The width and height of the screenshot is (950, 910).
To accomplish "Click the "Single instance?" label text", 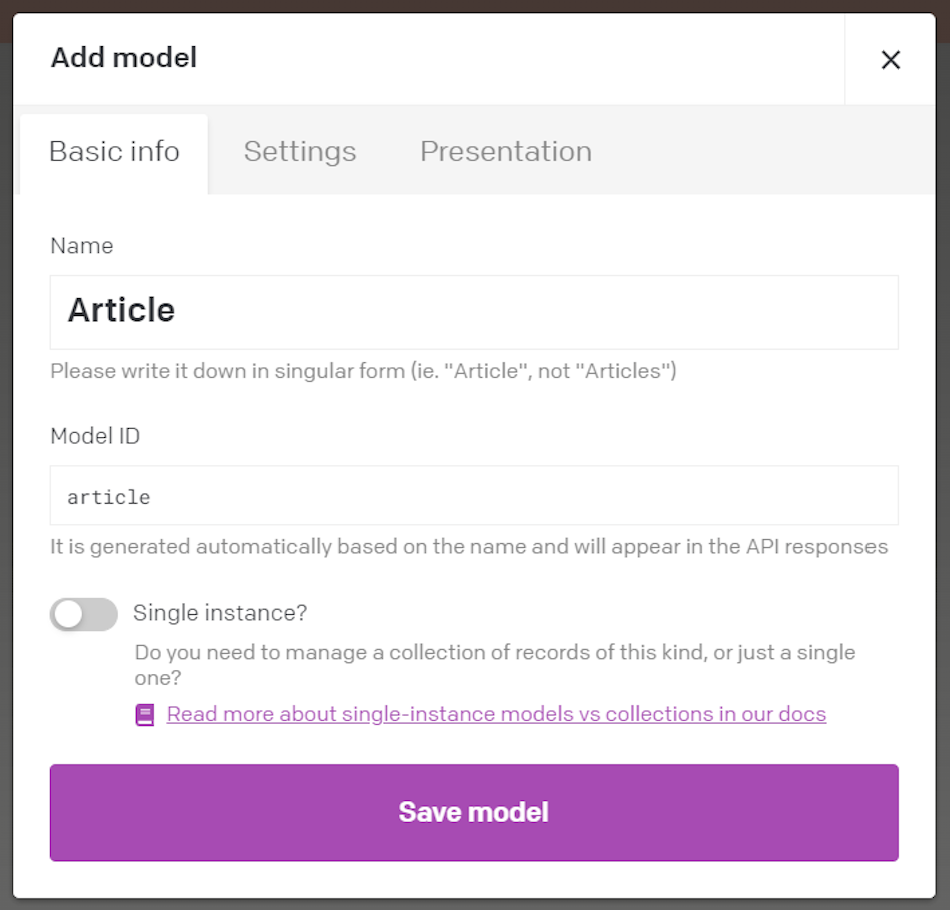I will [x=220, y=612].
